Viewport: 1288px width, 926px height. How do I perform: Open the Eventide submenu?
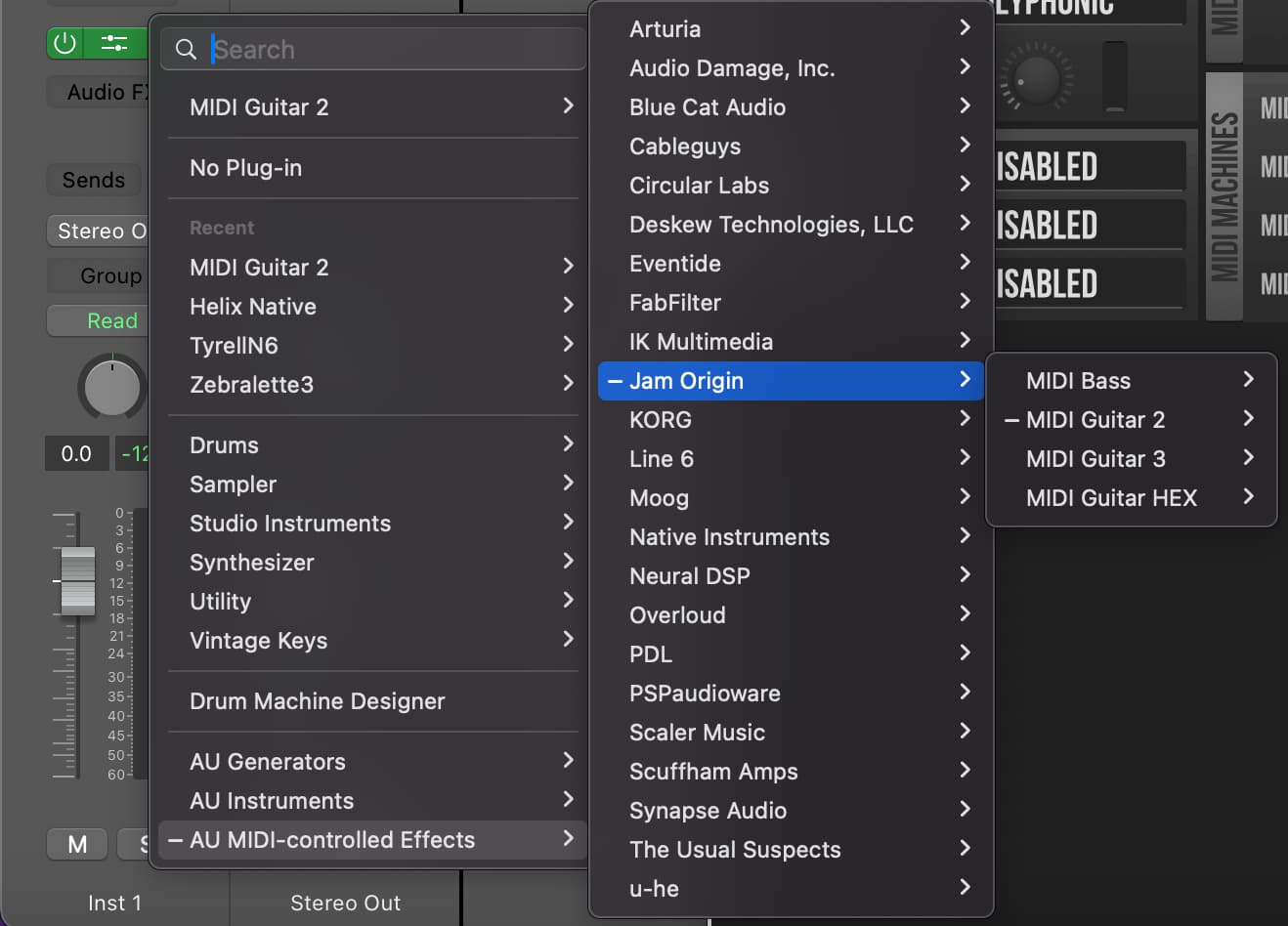tap(791, 263)
